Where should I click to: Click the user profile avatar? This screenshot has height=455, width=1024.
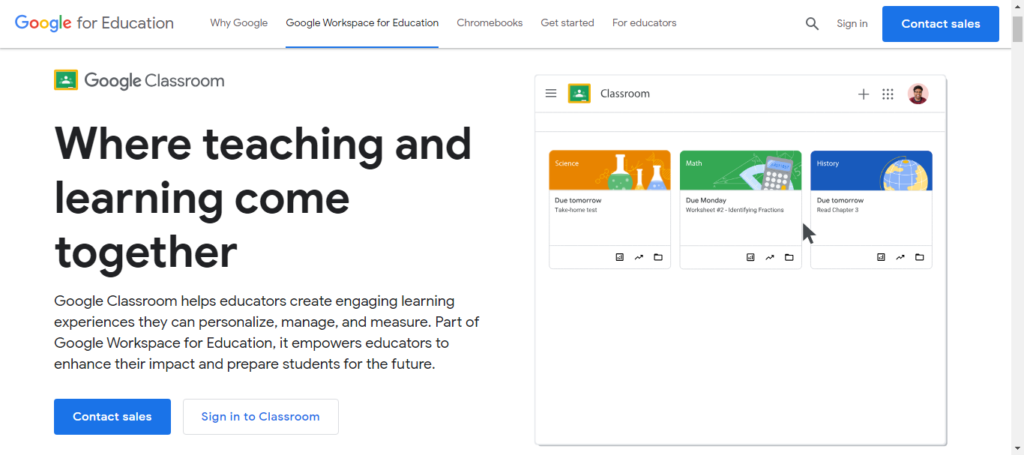pos(918,94)
